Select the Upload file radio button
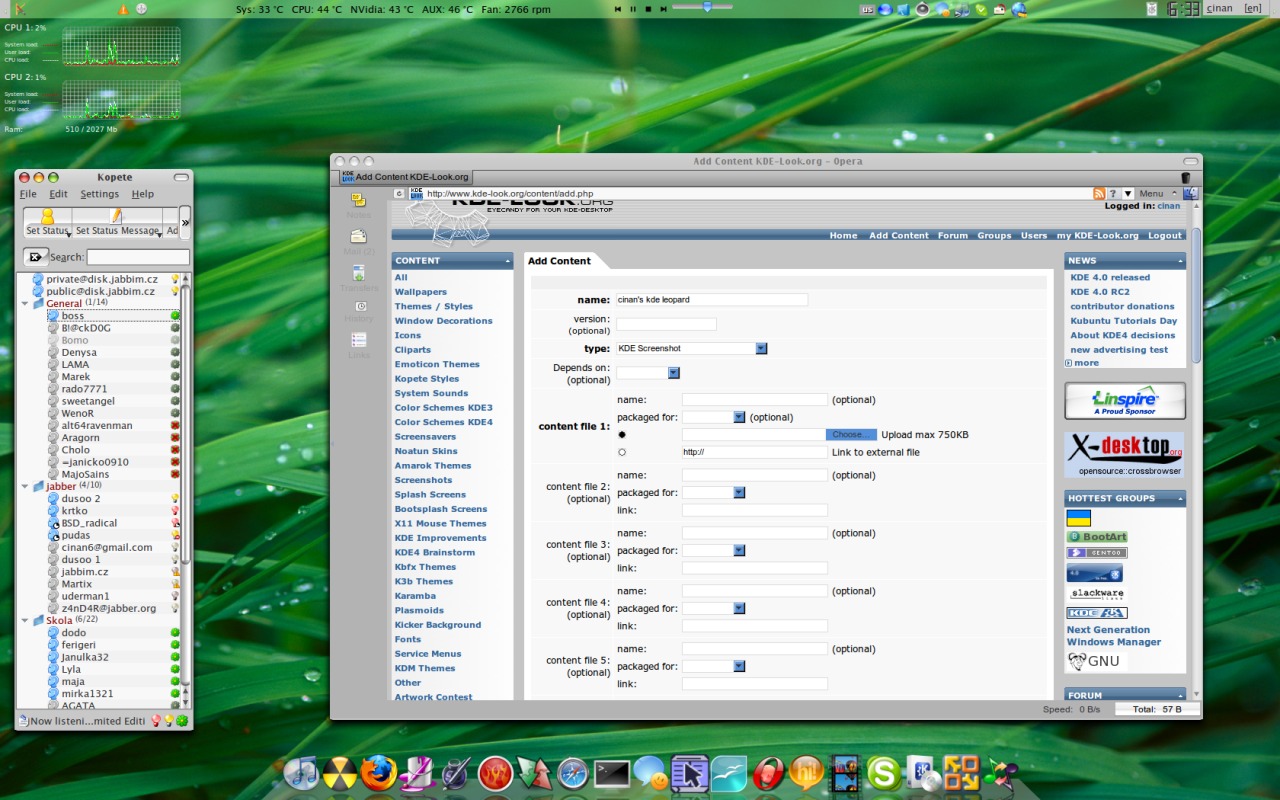The image size is (1280, 800). click(622, 434)
